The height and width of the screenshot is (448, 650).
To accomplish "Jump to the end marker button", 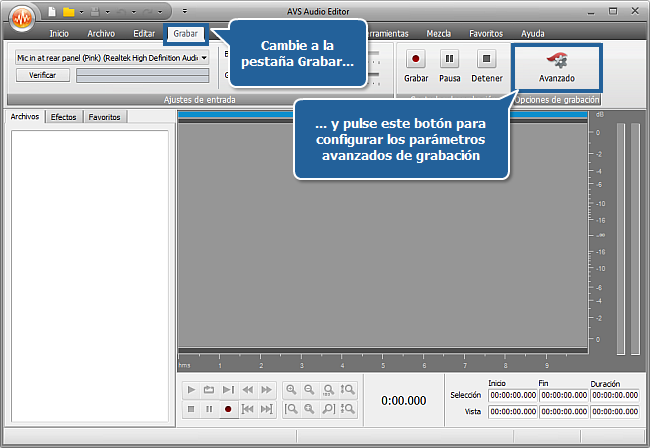I will 266,409.
